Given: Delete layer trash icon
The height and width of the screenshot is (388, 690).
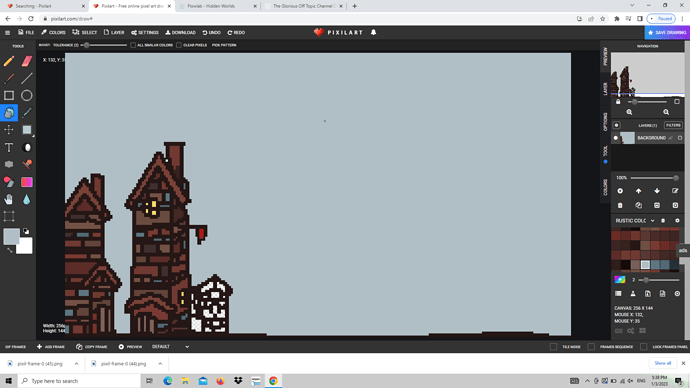Looking at the screenshot, I should [x=620, y=205].
